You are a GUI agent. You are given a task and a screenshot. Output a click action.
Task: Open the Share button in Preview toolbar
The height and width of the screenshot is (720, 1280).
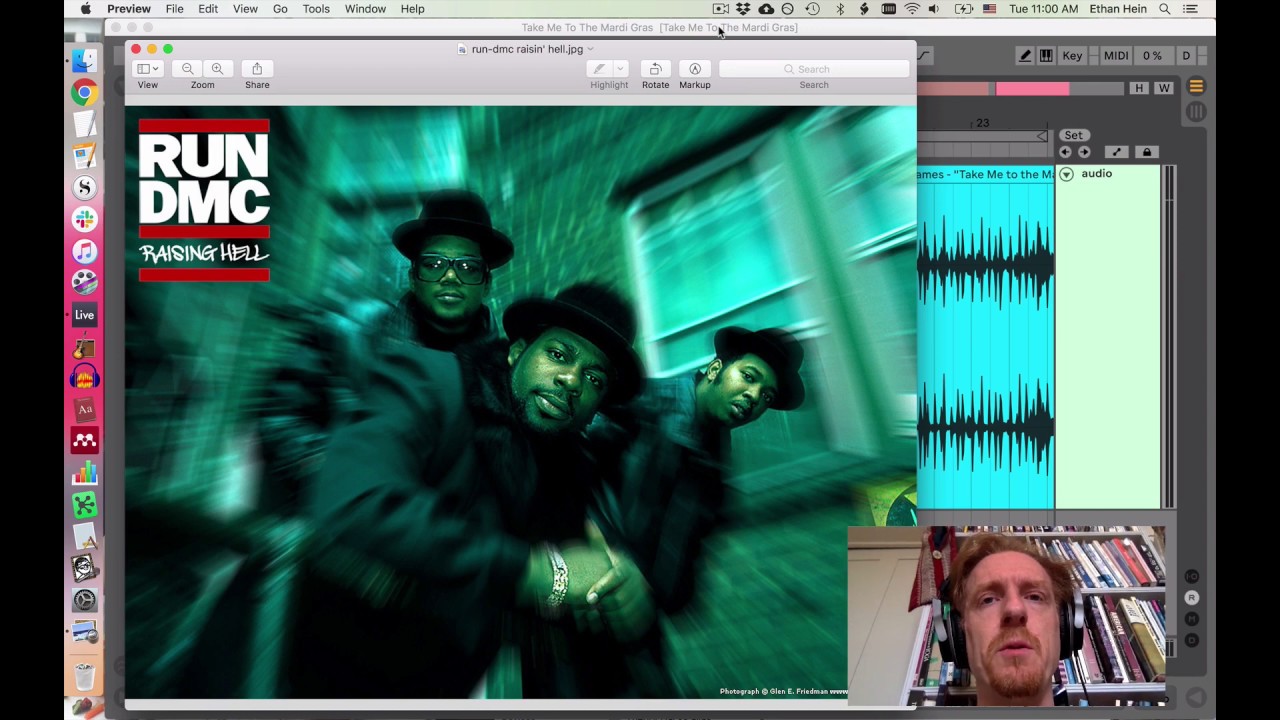coord(257,68)
